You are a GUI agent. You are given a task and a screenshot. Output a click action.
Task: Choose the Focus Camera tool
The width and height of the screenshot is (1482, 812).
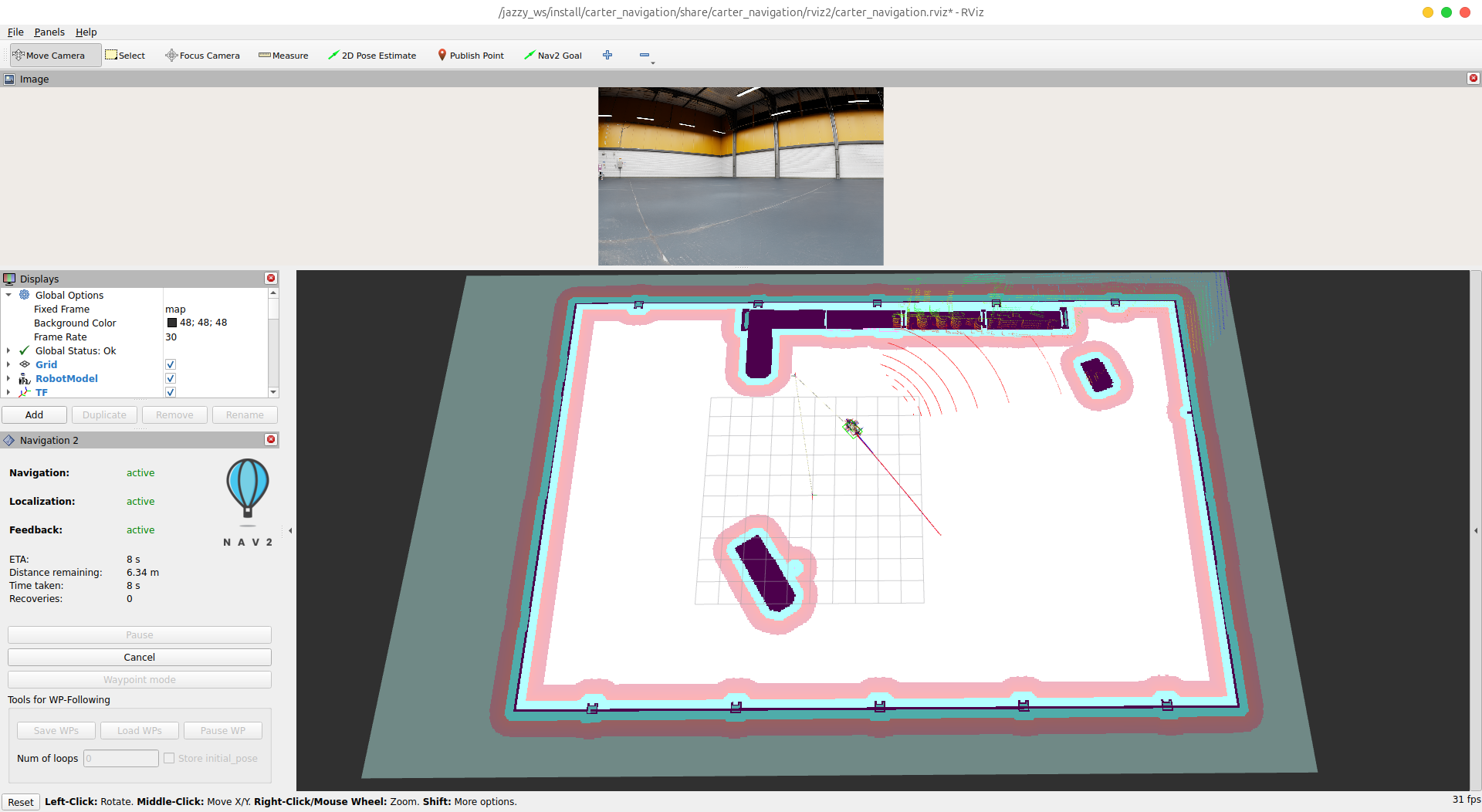pyautogui.click(x=203, y=56)
